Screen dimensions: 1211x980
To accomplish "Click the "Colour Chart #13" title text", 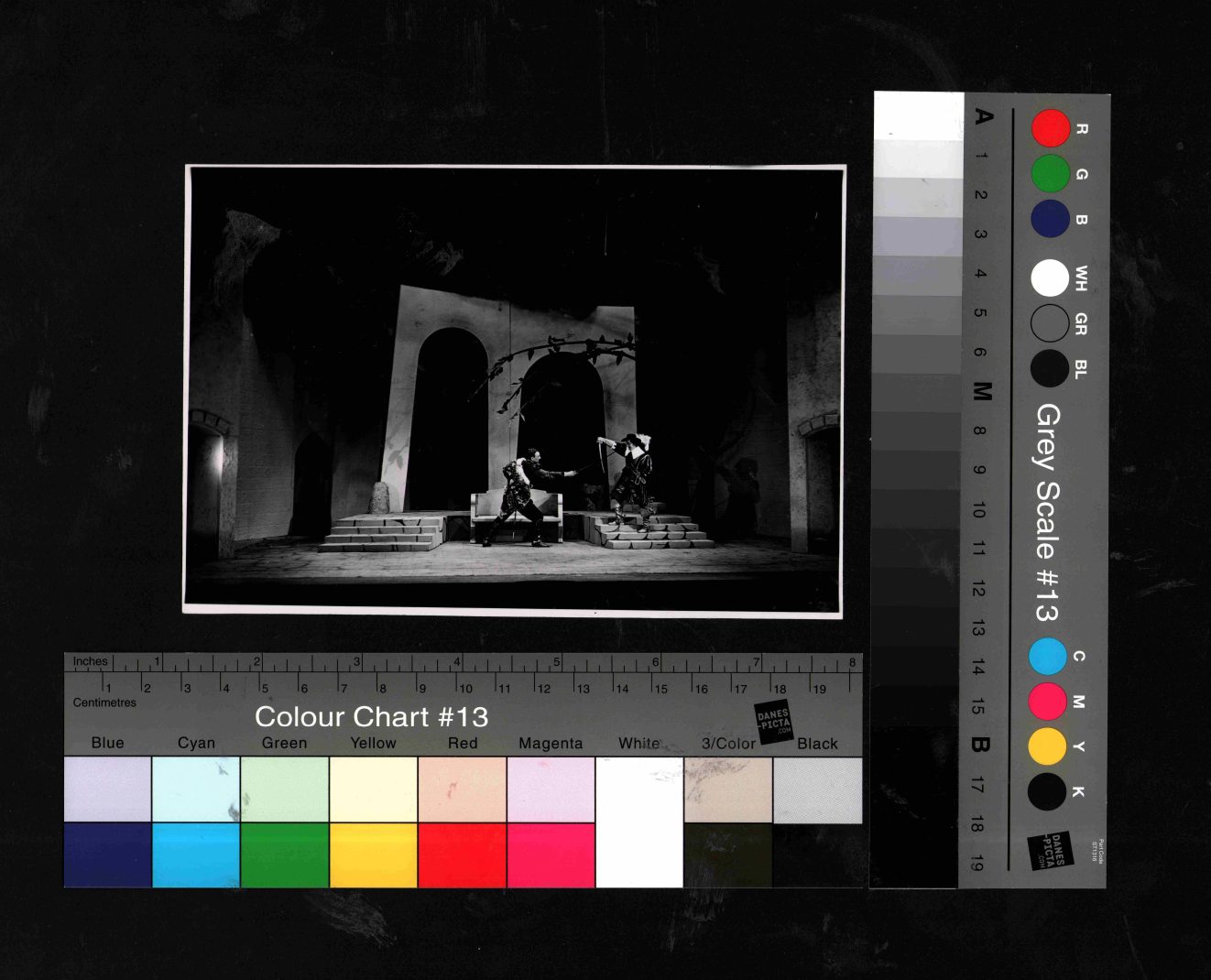I will click(371, 716).
